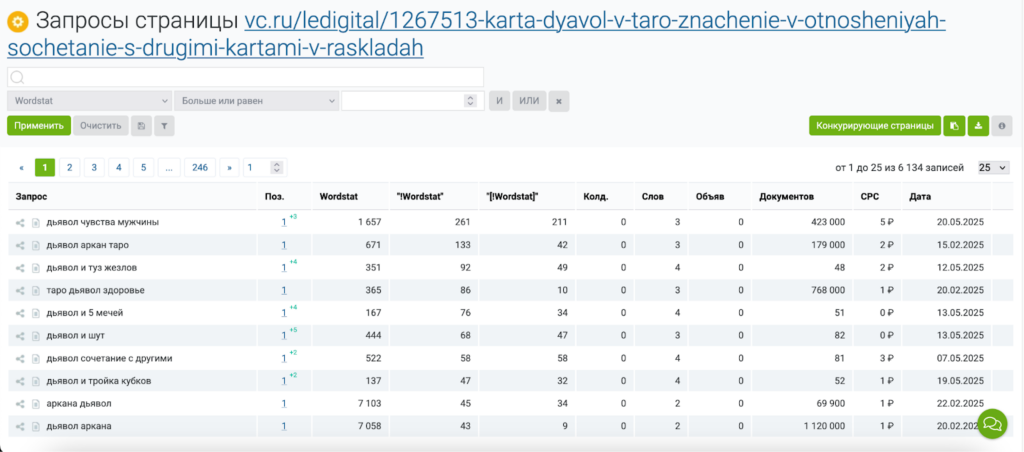Open the green chat support bubble
This screenshot has height=452, width=1024.
tap(991, 423)
